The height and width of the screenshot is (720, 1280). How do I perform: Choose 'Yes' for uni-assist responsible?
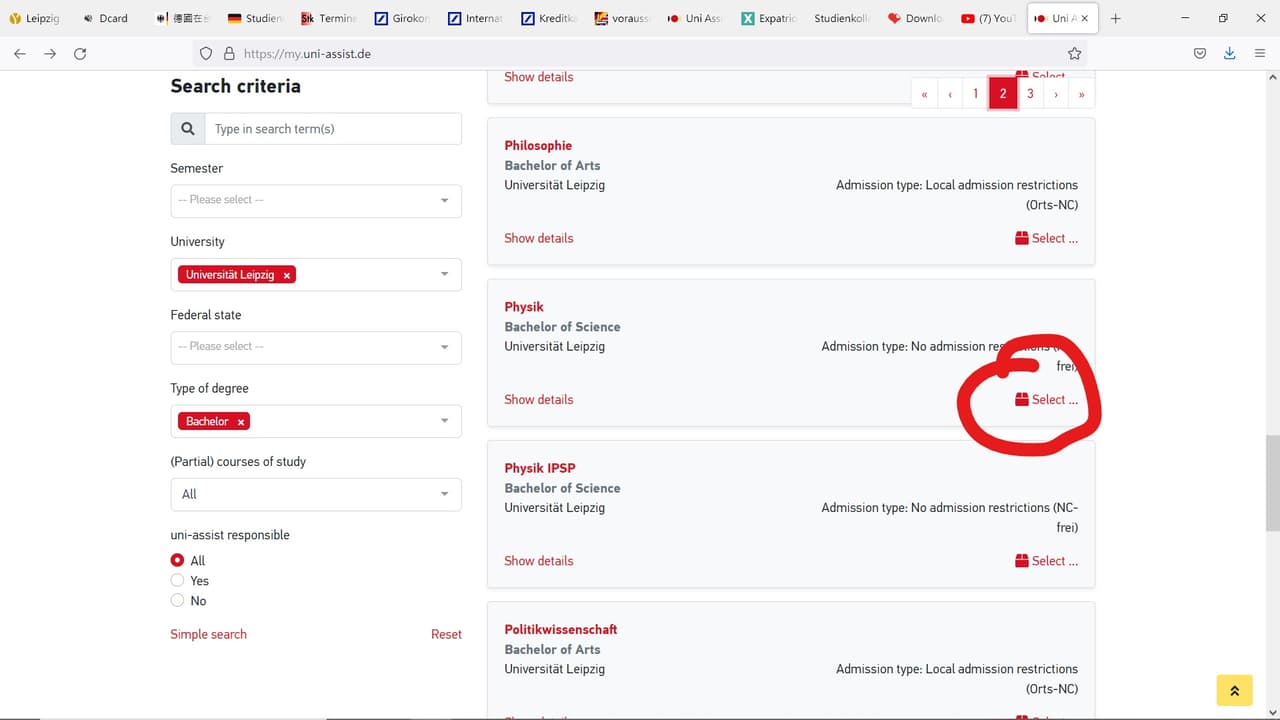coord(177,581)
